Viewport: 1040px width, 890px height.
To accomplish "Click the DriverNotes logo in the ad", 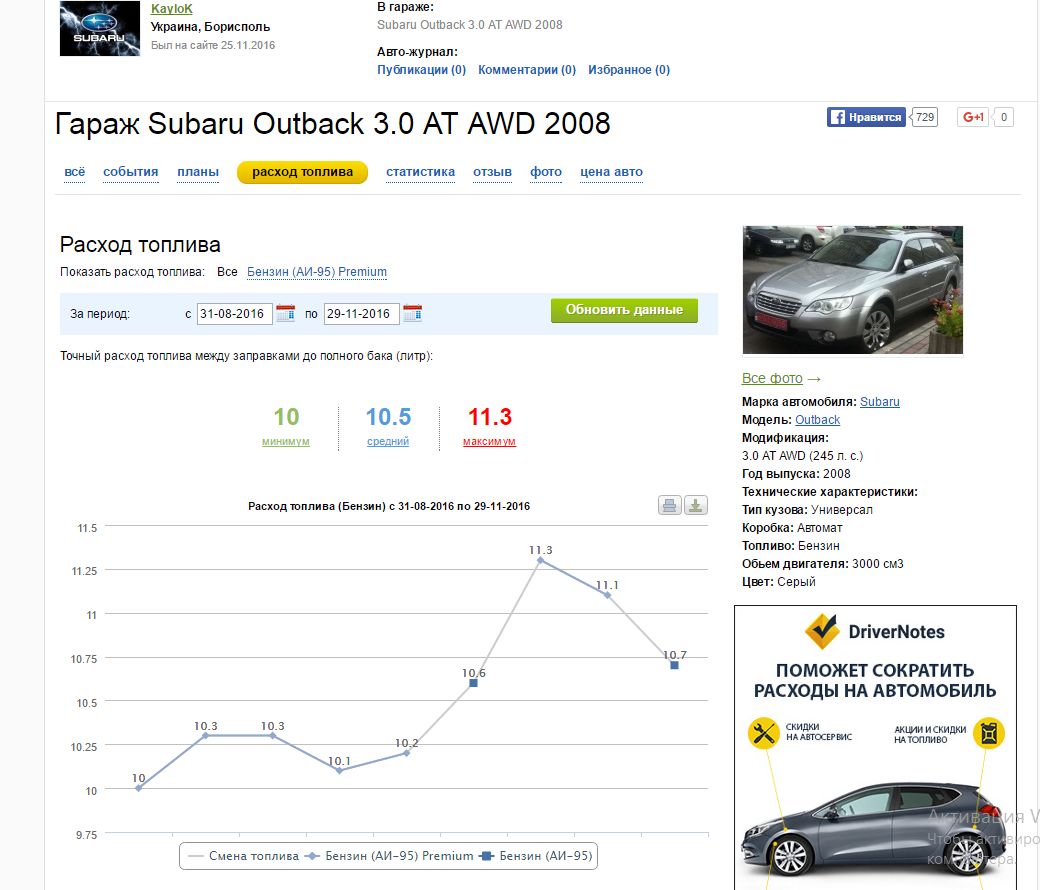I will tap(875, 632).
